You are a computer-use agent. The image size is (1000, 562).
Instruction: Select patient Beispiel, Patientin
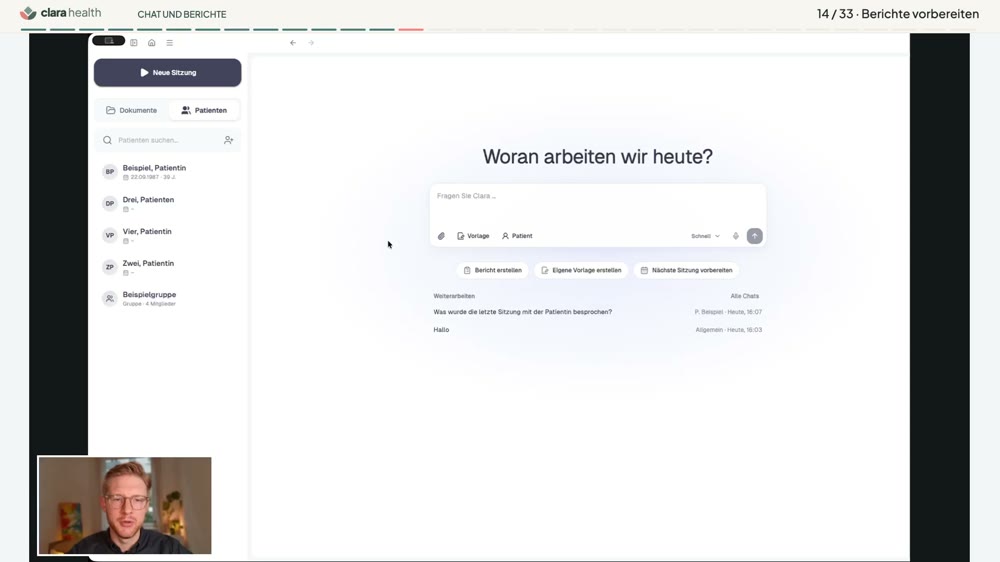[x=168, y=172]
